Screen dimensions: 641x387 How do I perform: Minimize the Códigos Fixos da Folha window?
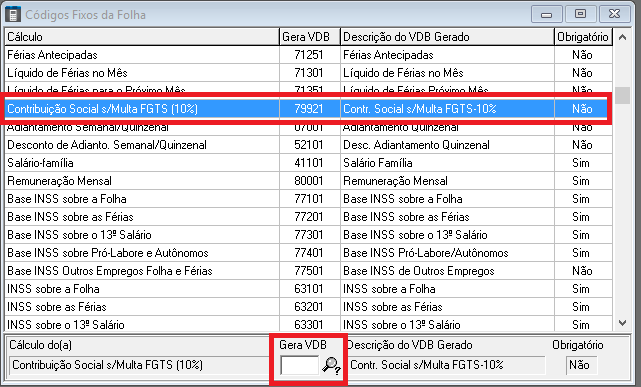coord(547,14)
